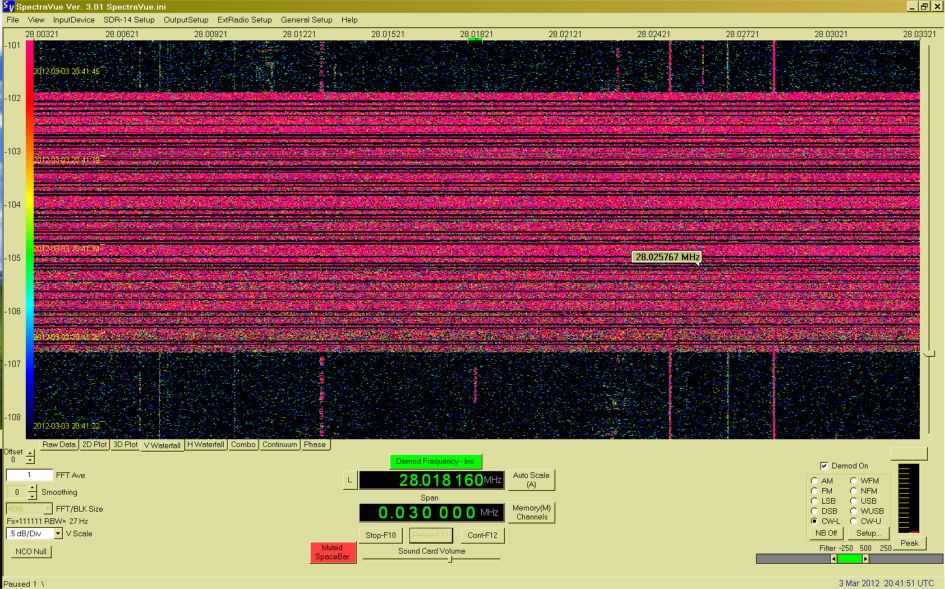Open the General Setup menu
Screen dimensions: 945x589
[306, 20]
